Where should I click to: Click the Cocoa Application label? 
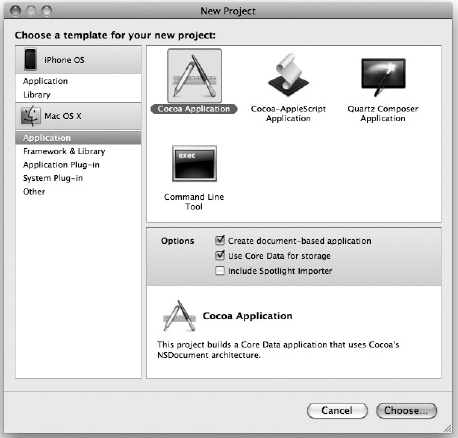pyautogui.click(x=194, y=109)
